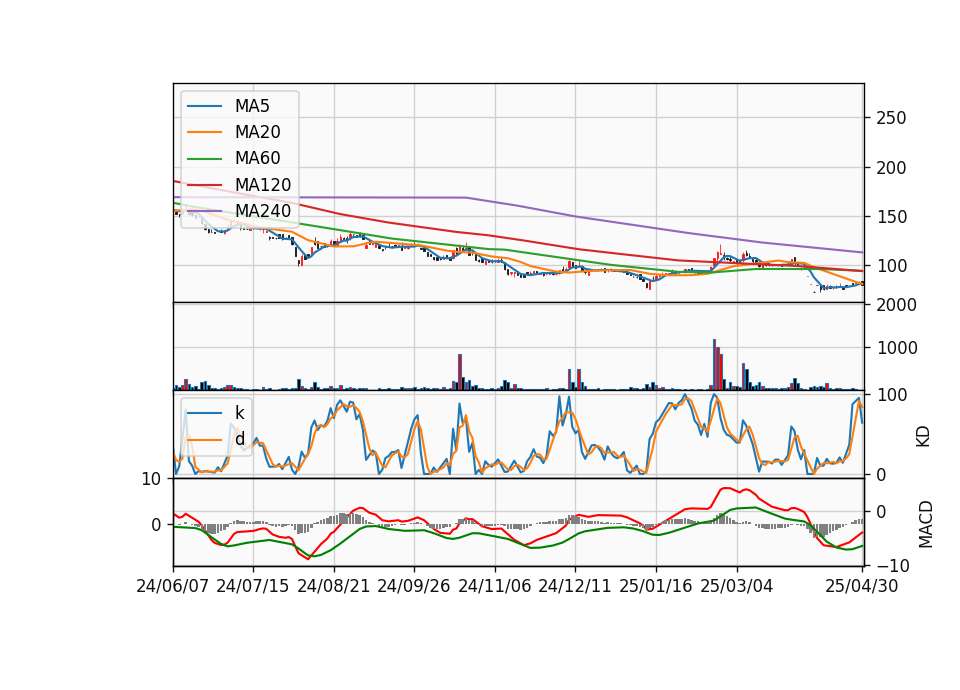Click the MA20 legend label
Image resolution: width=960 pixels, height=690 pixels.
(x=258, y=132)
